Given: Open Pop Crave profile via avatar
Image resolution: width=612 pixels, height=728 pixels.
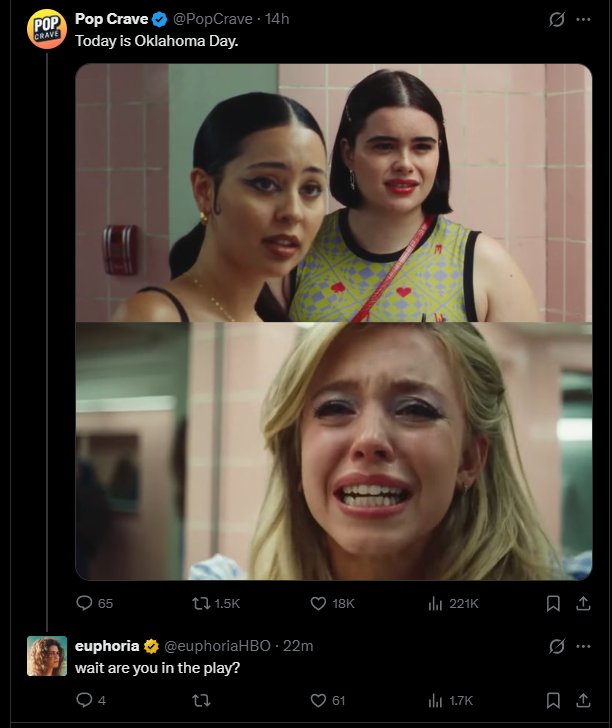Looking at the screenshot, I should pyautogui.click(x=46, y=29).
